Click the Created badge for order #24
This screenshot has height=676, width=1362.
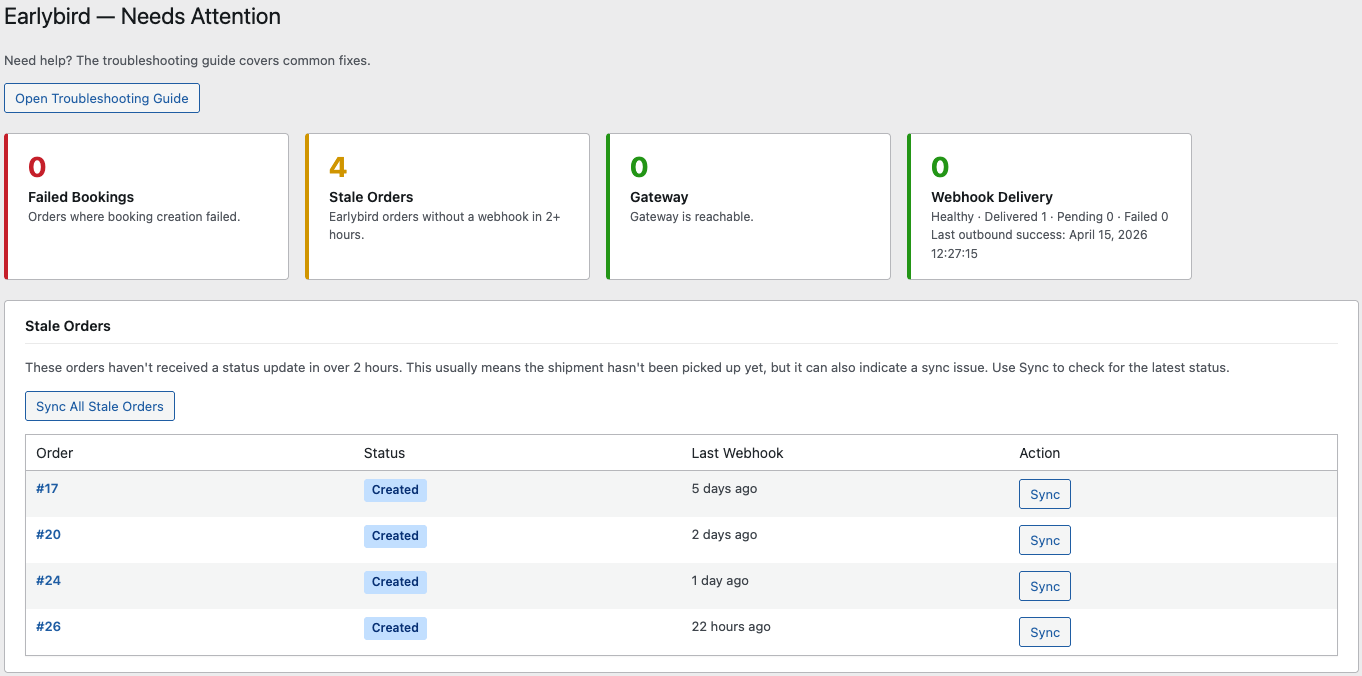tap(395, 582)
